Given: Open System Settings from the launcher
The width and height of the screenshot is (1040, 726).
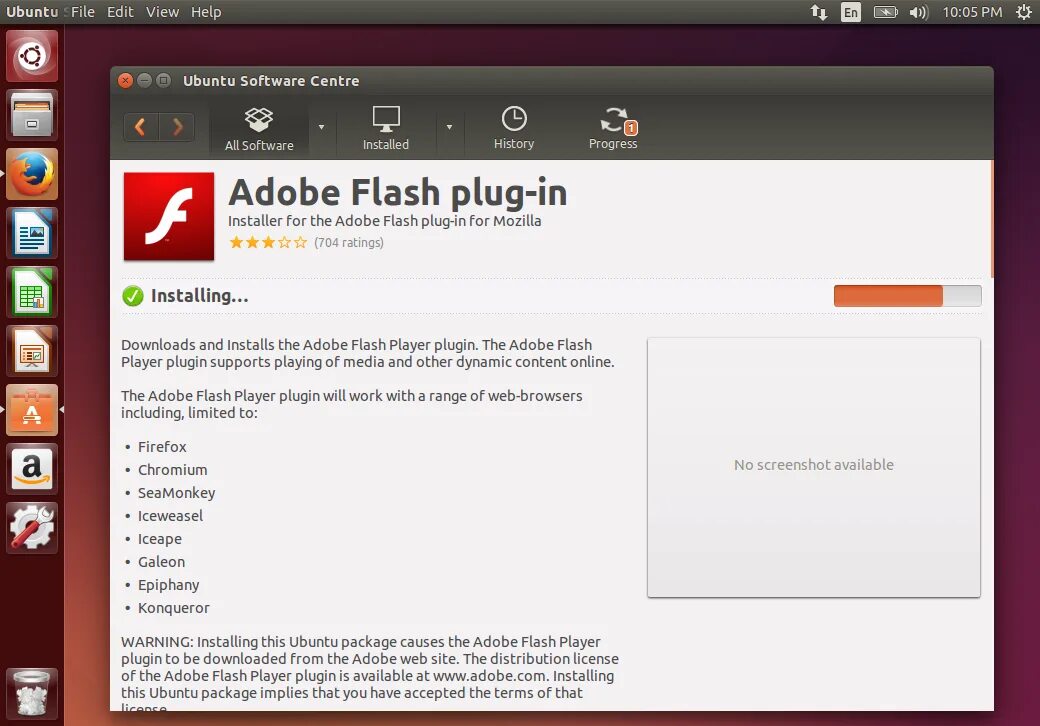Looking at the screenshot, I should pos(32,528).
